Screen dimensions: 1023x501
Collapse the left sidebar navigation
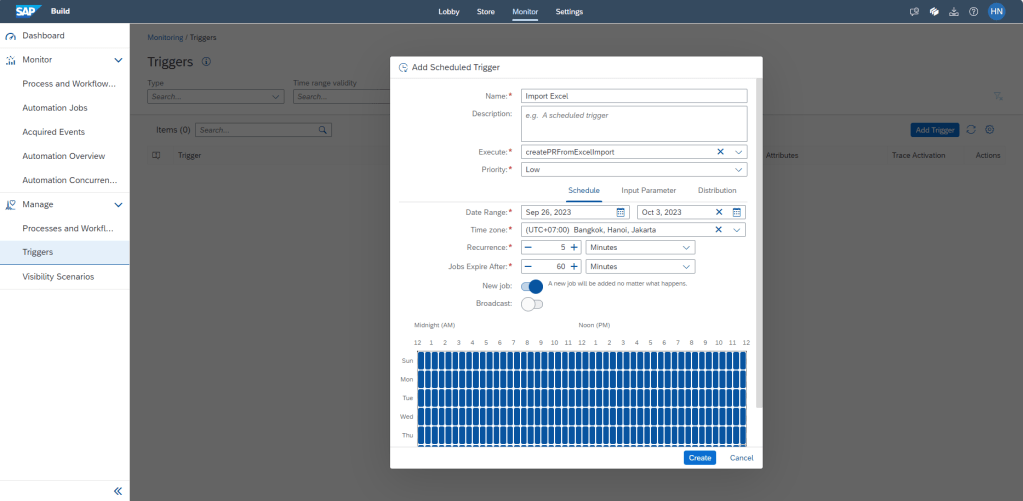point(117,491)
